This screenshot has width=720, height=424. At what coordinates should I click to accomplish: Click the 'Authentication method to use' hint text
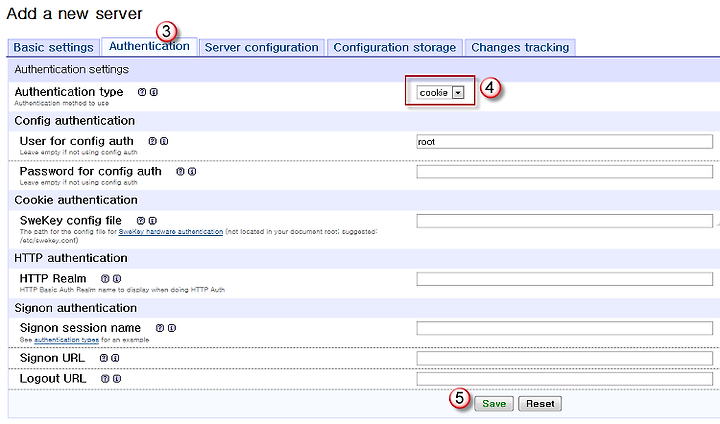62,103
